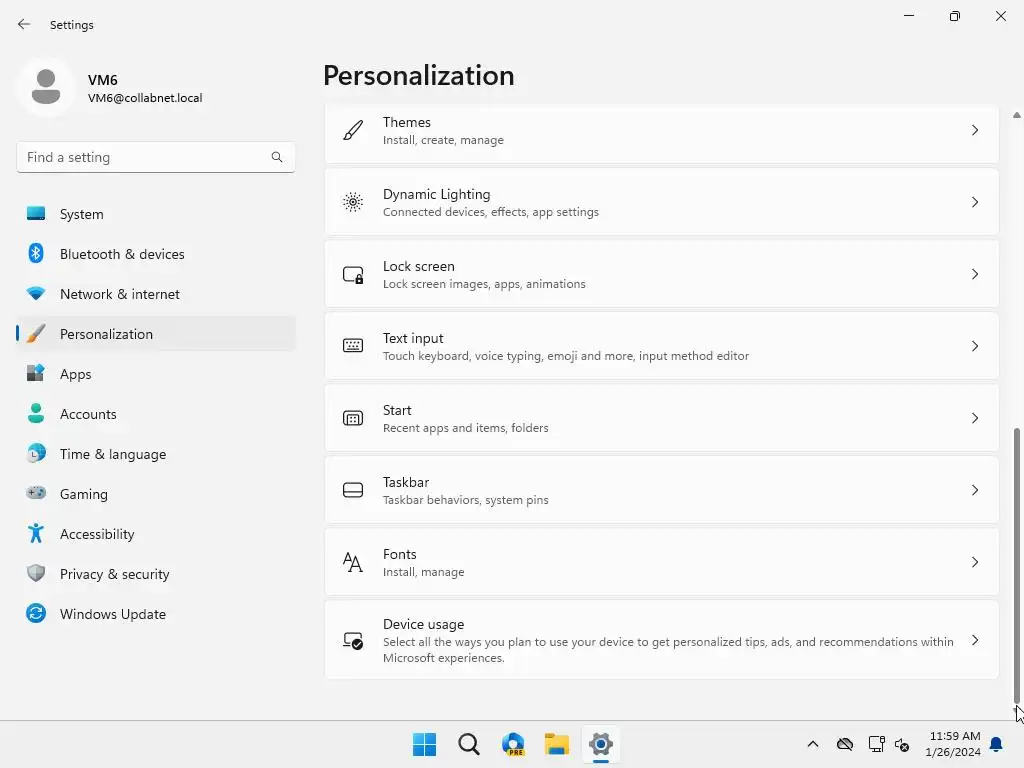Click the Taskbar settings icon
The image size is (1024, 768).
(353, 490)
